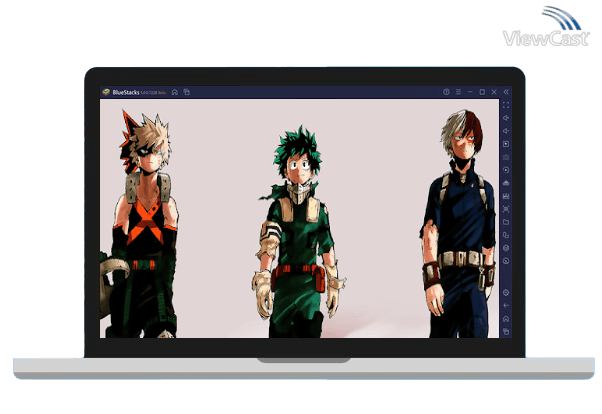Click the circular sync icon in sidebar
The image size is (602, 414).
(506, 170)
